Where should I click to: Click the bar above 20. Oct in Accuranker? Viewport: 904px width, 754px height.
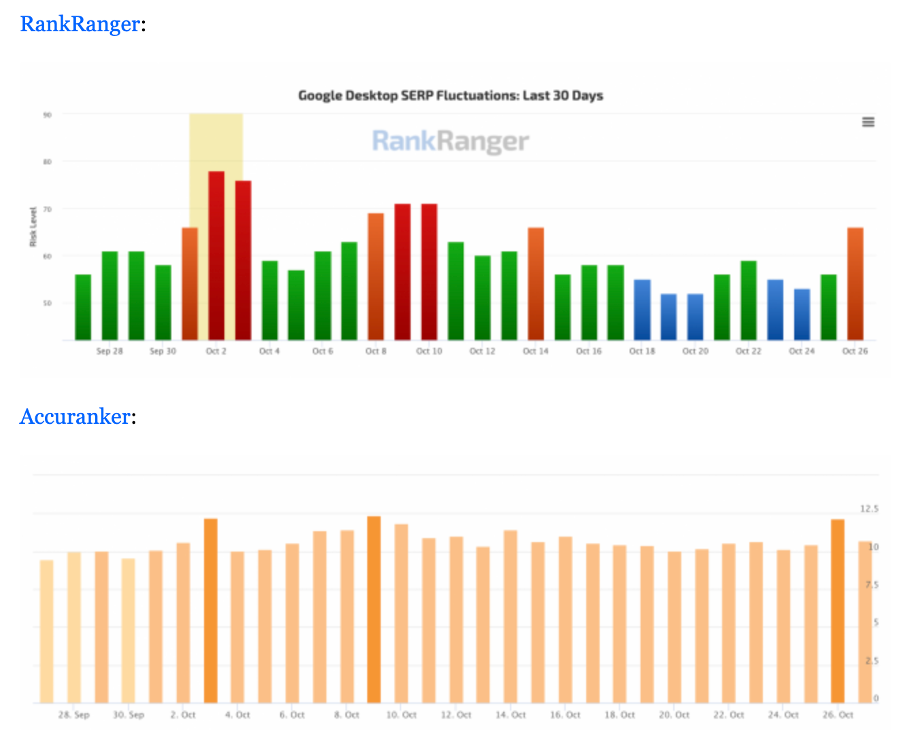[x=675, y=627]
